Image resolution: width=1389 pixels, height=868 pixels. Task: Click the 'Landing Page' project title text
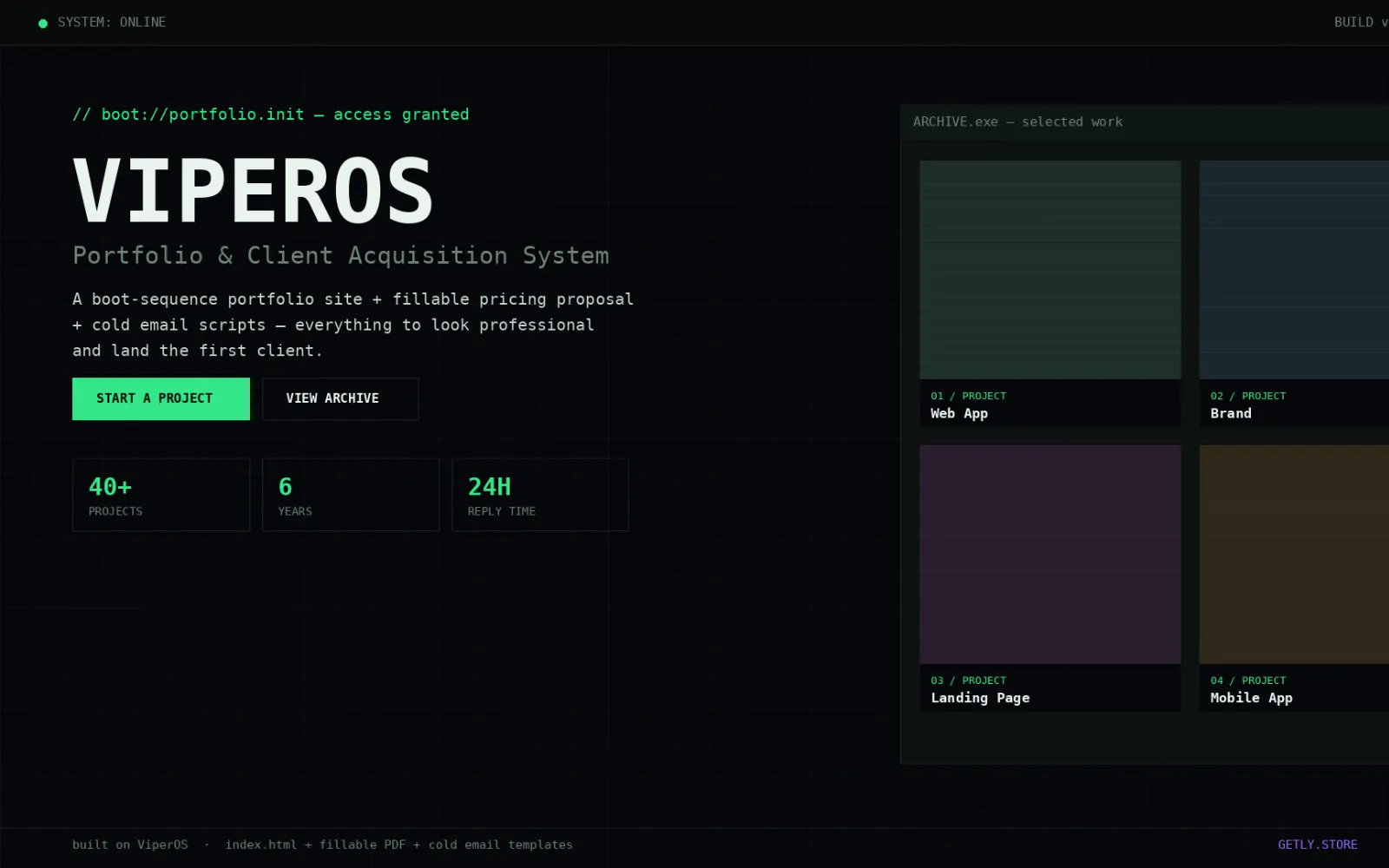980,699
